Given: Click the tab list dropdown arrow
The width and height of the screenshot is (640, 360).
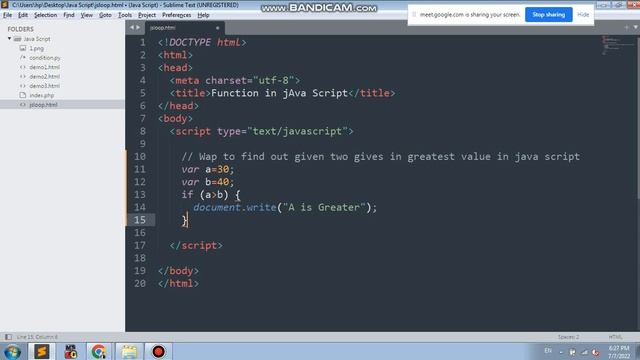Looking at the screenshot, I should pos(636,27).
